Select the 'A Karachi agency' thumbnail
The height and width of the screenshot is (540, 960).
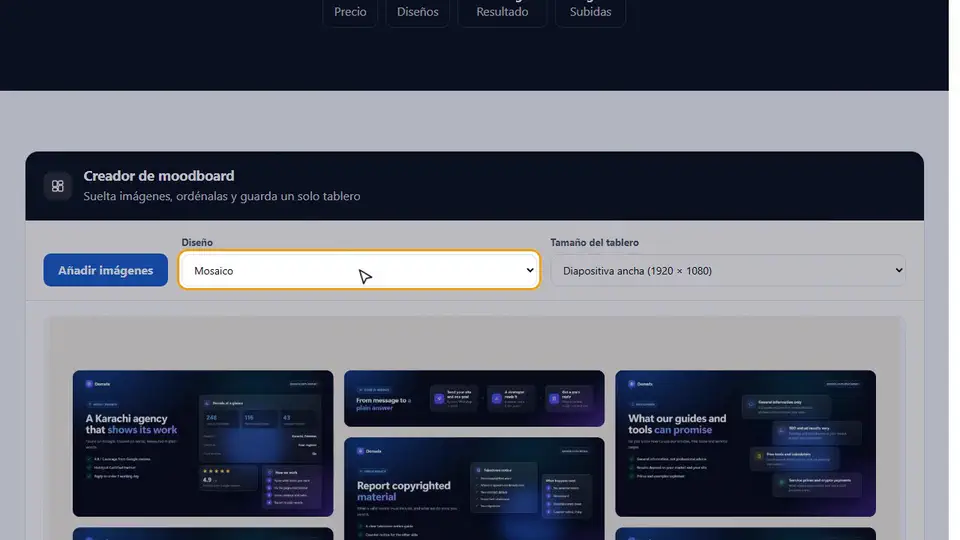[203, 443]
